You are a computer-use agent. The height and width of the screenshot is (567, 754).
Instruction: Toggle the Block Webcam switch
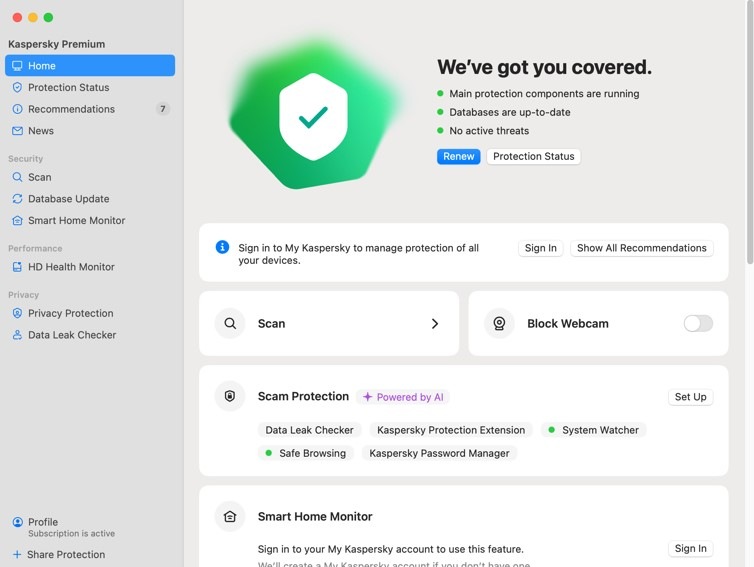[x=698, y=324]
